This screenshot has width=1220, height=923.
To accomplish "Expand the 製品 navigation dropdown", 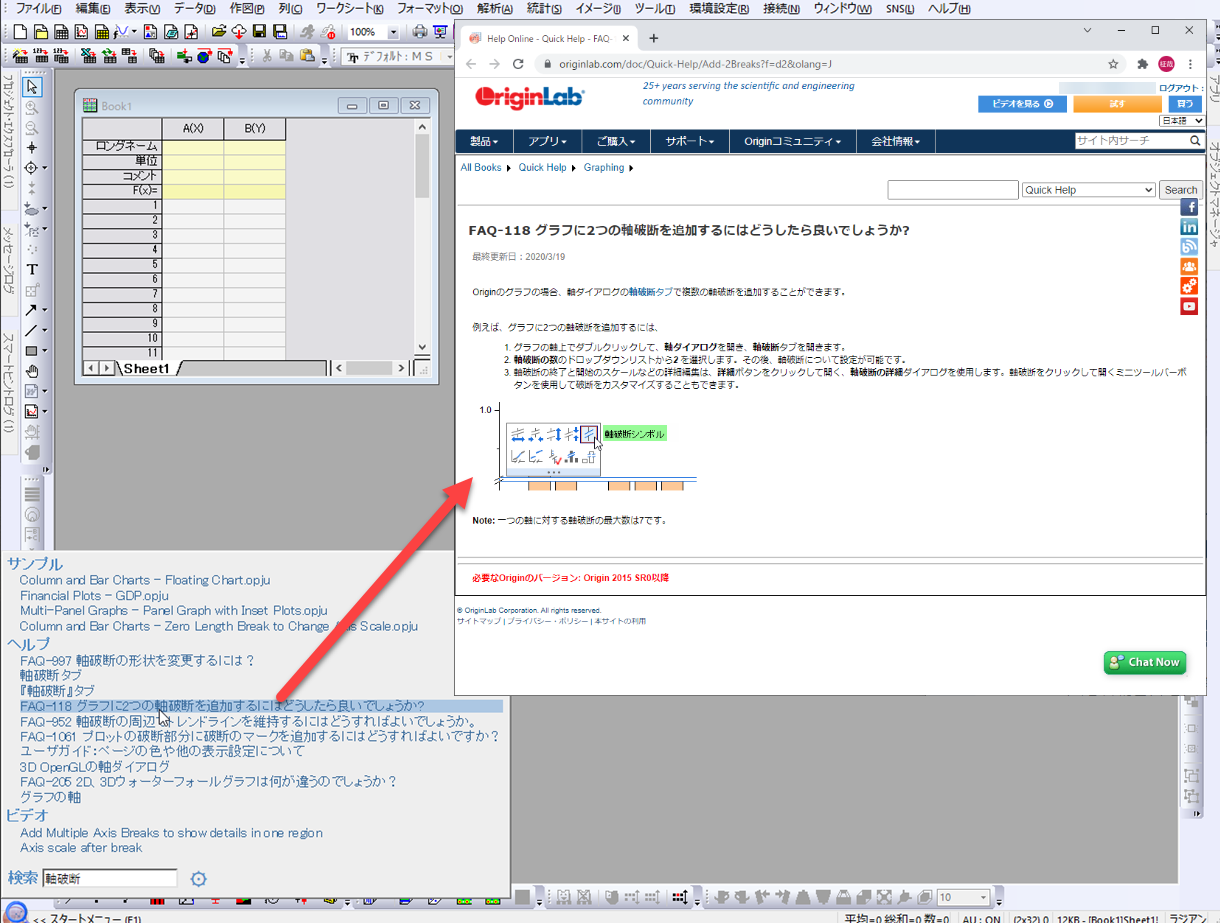I will point(484,141).
